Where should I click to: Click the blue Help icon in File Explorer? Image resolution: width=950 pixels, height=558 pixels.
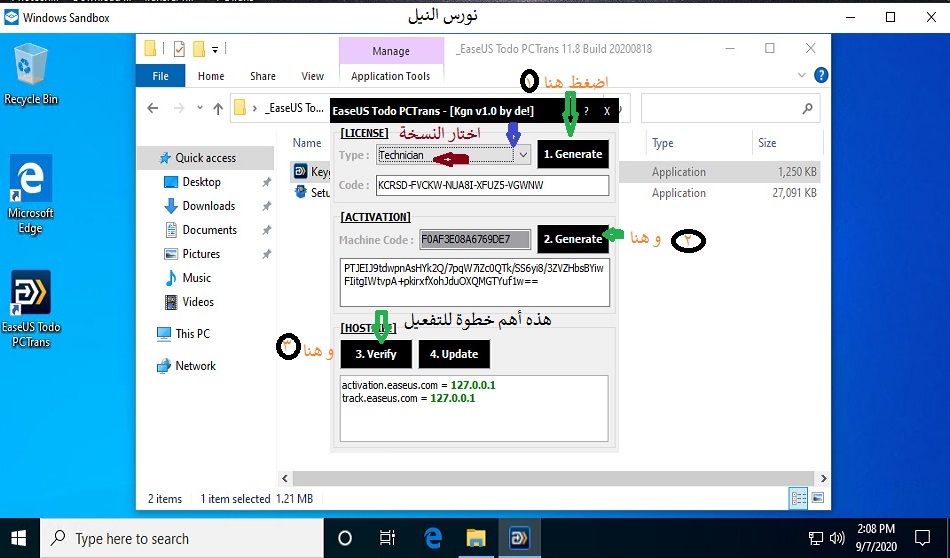pyautogui.click(x=821, y=75)
